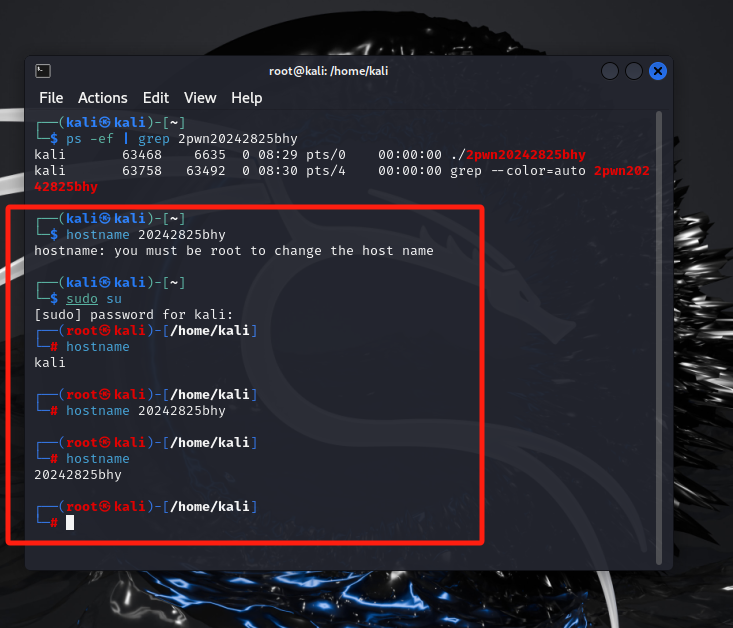The width and height of the screenshot is (733, 628).
Task: Click the 'ps -ef | grep 2pwn20242825bhy' command
Action: [x=182, y=139]
